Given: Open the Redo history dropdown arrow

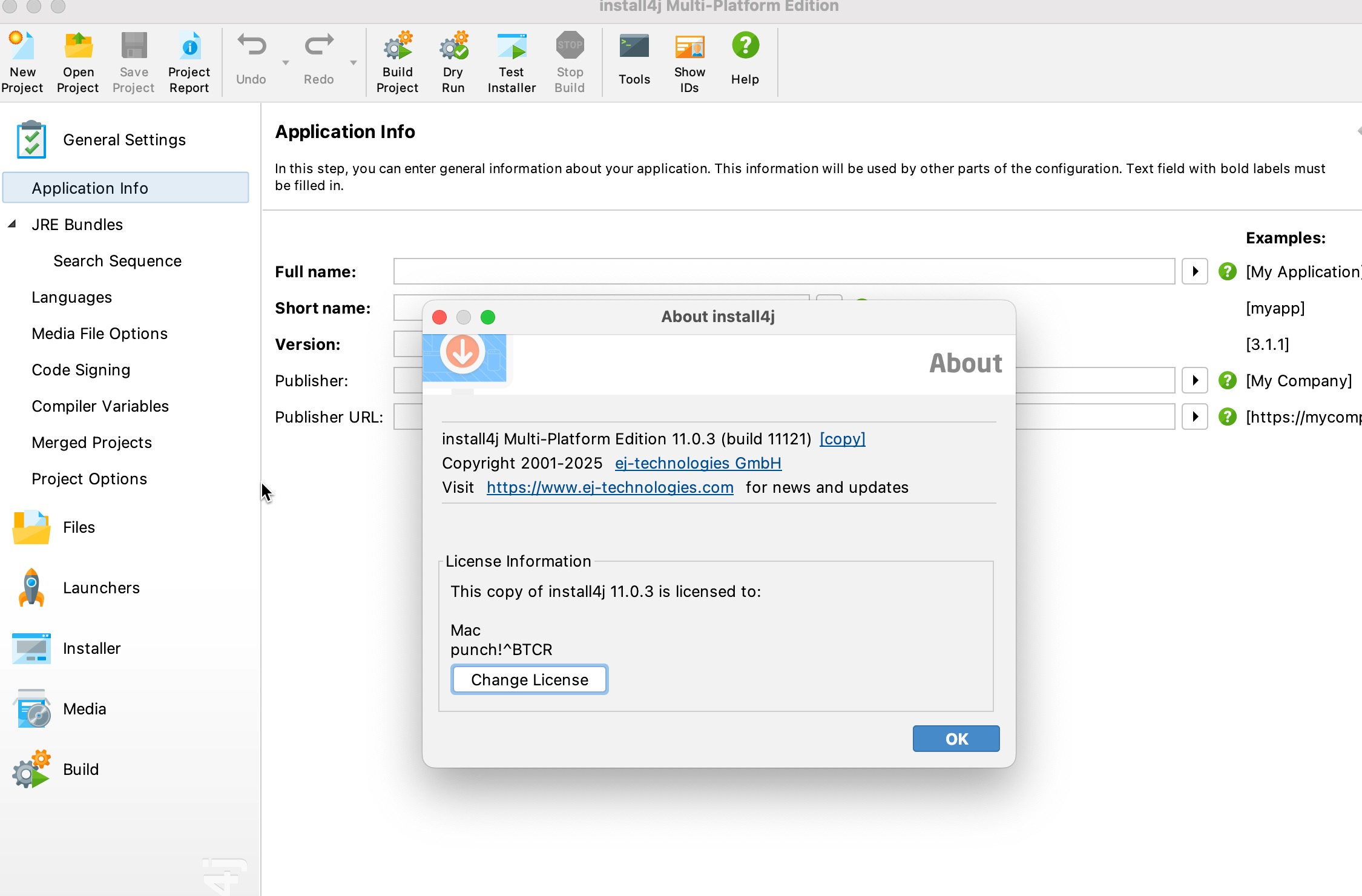Looking at the screenshot, I should 354,62.
